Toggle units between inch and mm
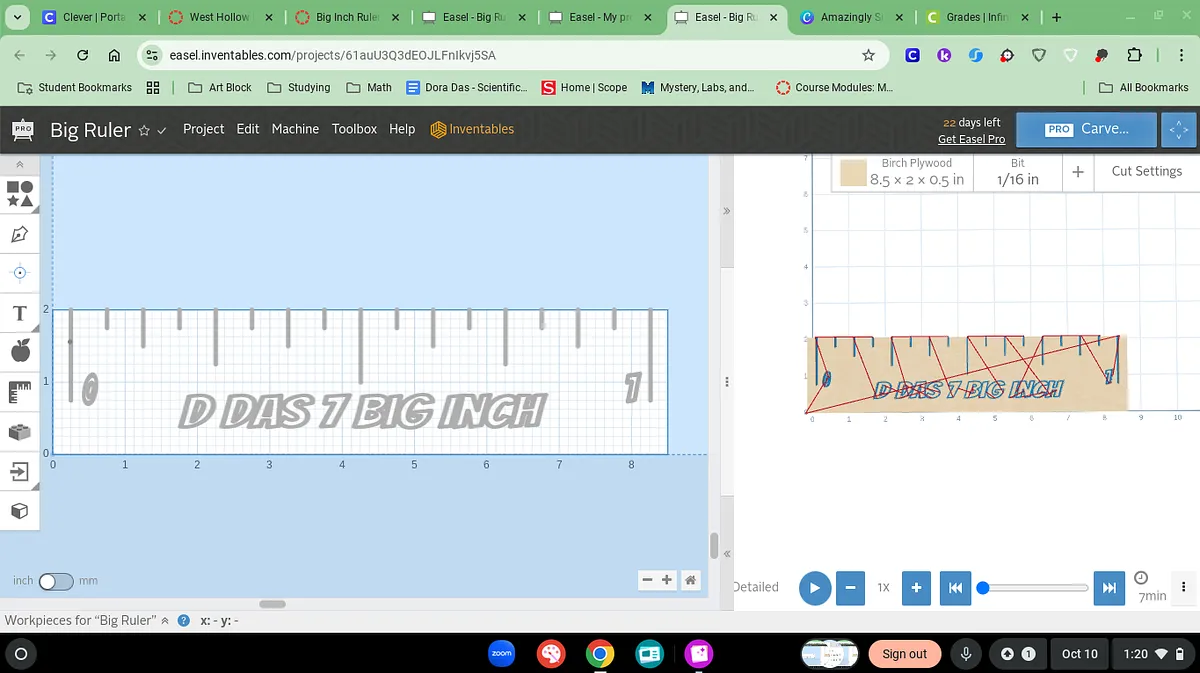The image size is (1200, 673). (x=55, y=581)
